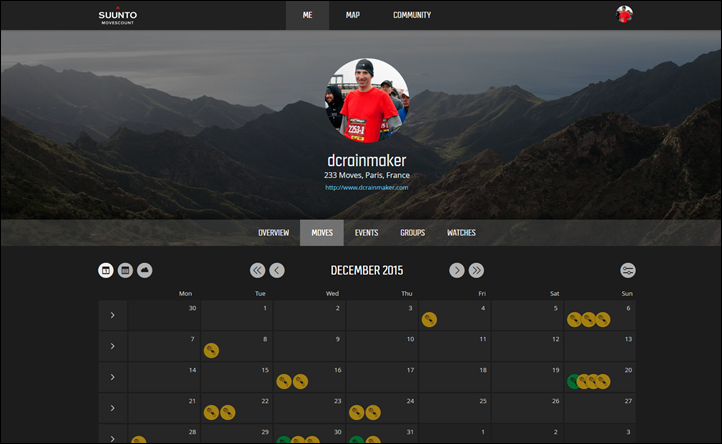Open the first move on Wednesday December 16
The width and height of the screenshot is (722, 444).
284,381
